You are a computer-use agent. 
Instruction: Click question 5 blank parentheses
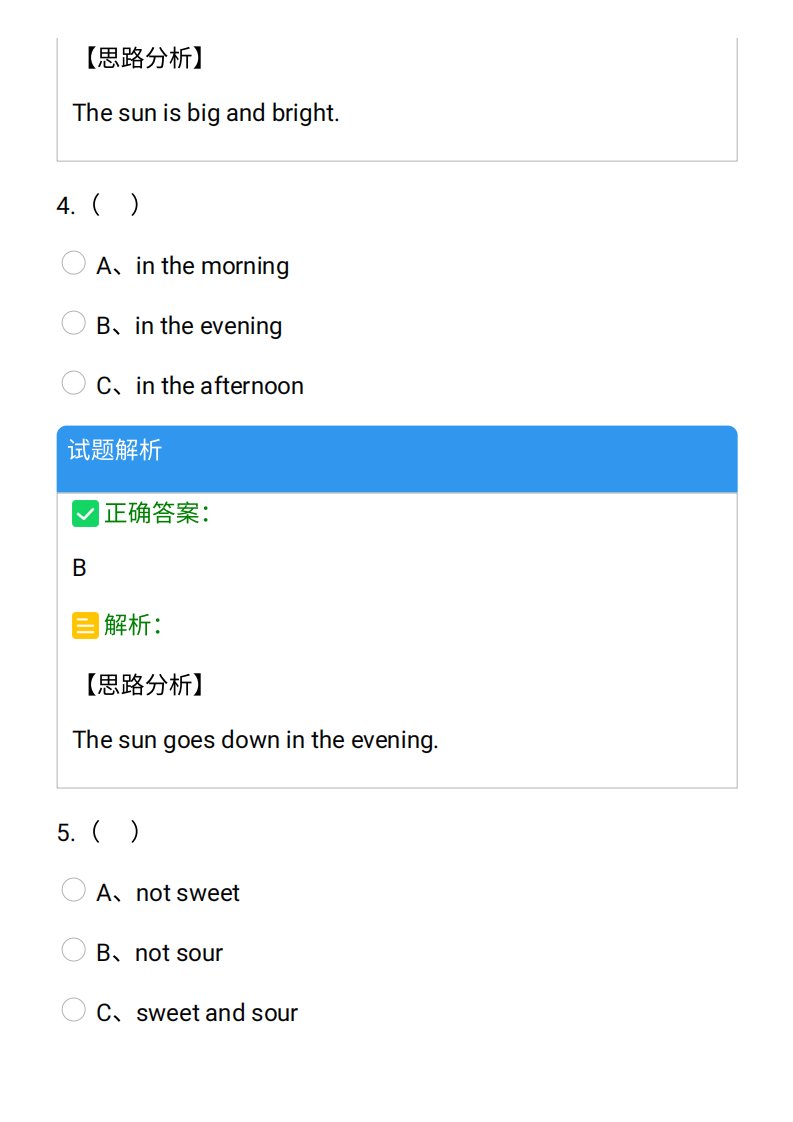pyautogui.click(x=115, y=832)
